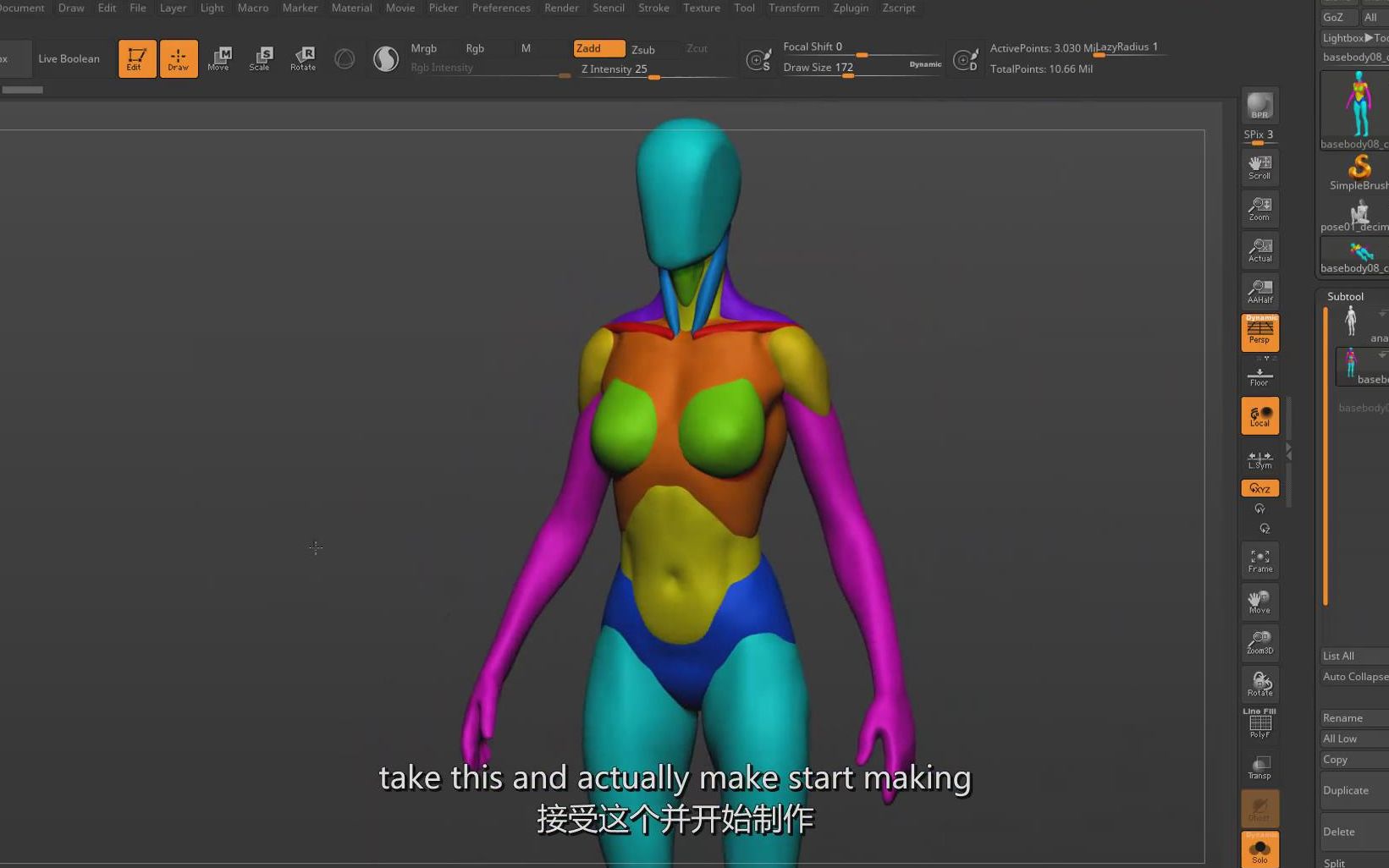Activate the Local pivot icon
This screenshot has height=868, width=1389.
click(1259, 415)
